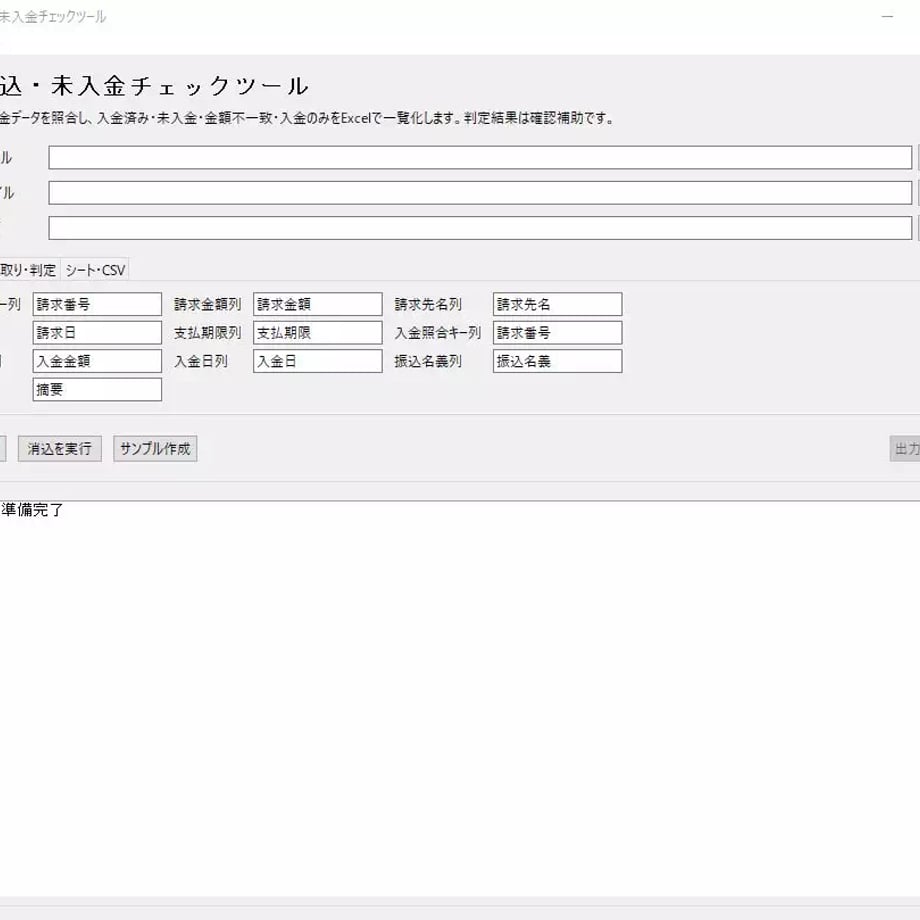
Task: Edit the 入金日列 field containing 入金日
Action: point(317,361)
